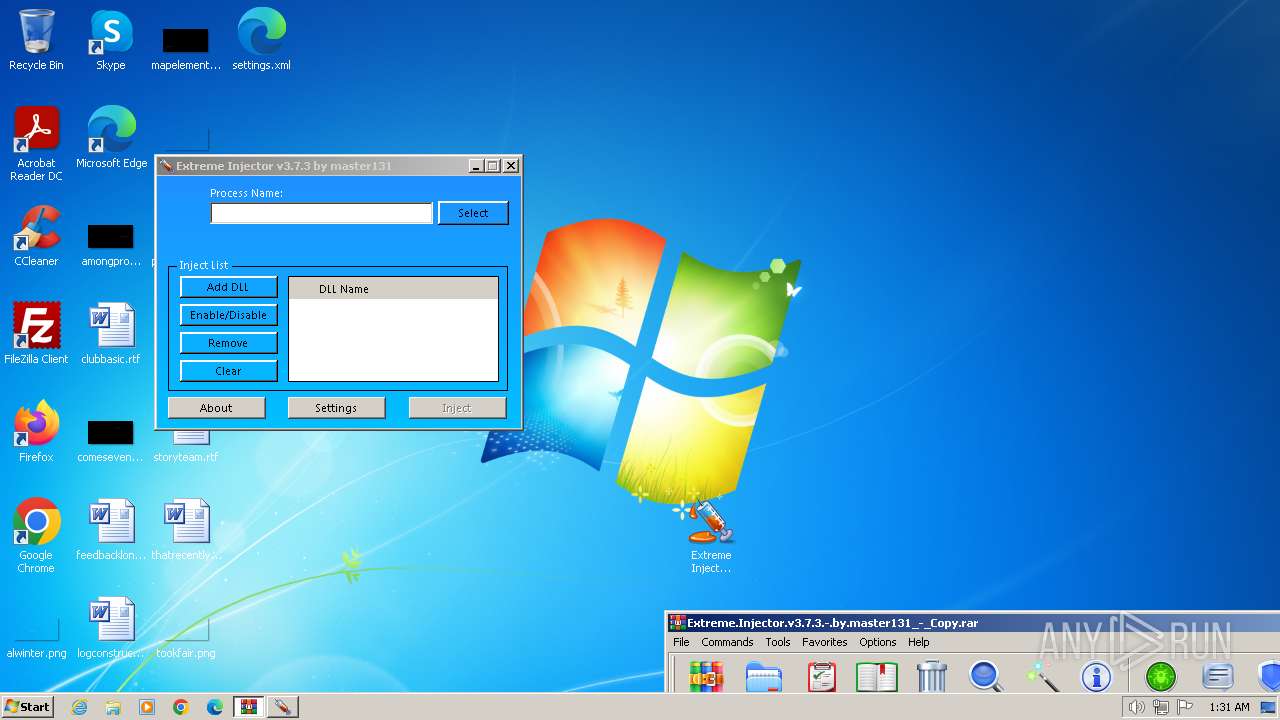Viewport: 1280px width, 720px height.
Task: Minimize the Extreme Injector window
Action: coord(476,166)
